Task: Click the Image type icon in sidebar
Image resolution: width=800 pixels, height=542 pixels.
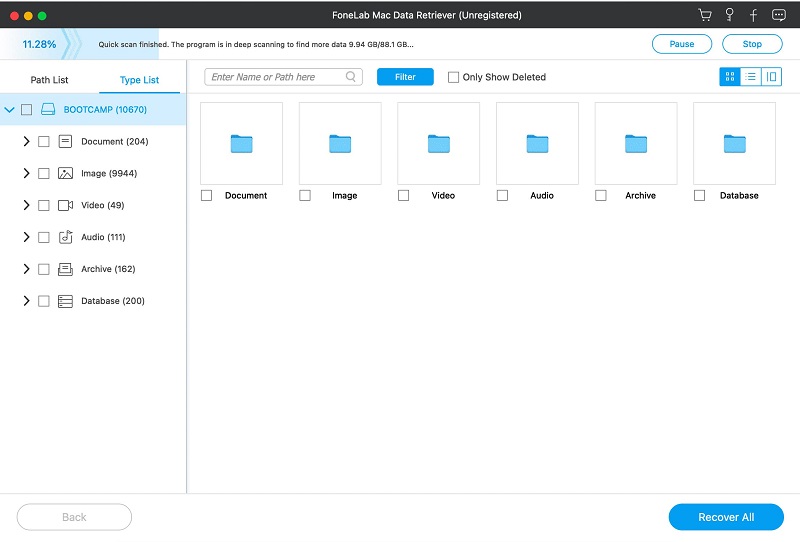Action: pos(65,174)
